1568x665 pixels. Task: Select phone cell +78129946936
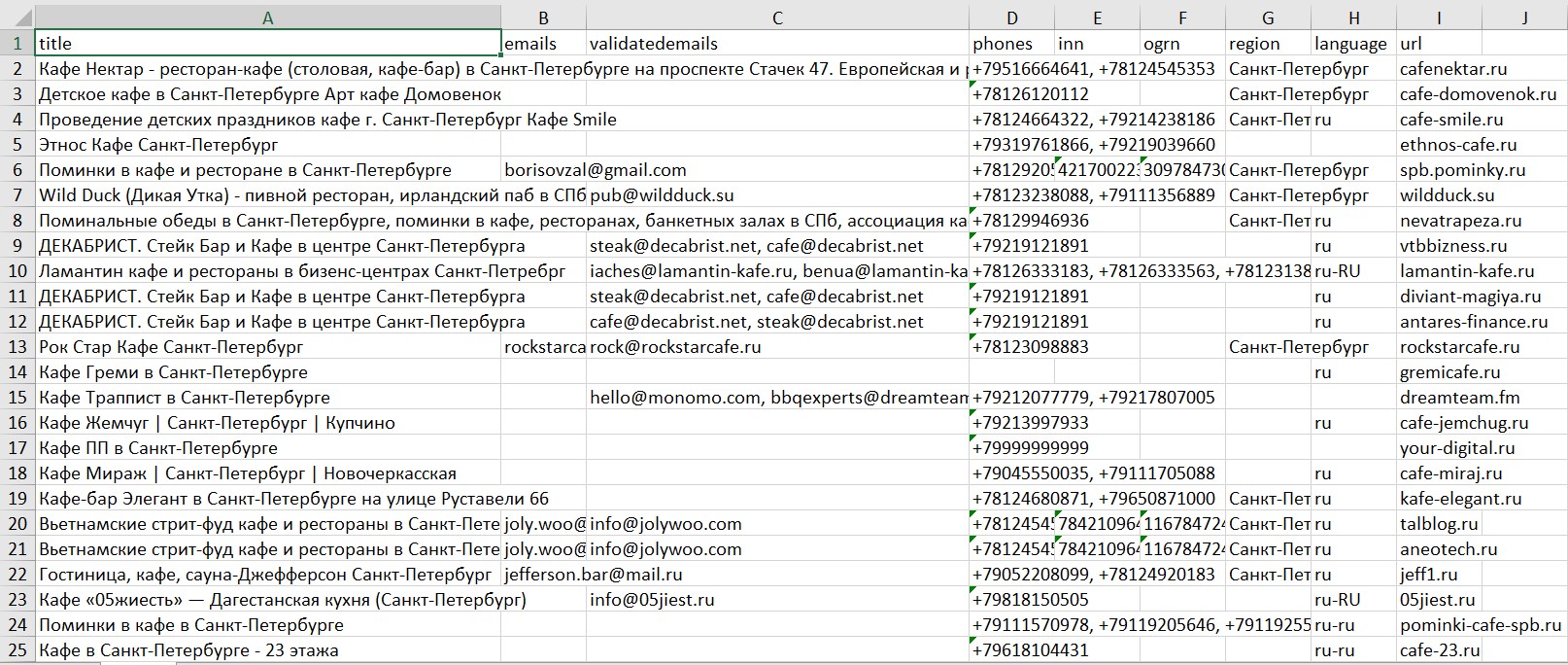coord(1012,220)
